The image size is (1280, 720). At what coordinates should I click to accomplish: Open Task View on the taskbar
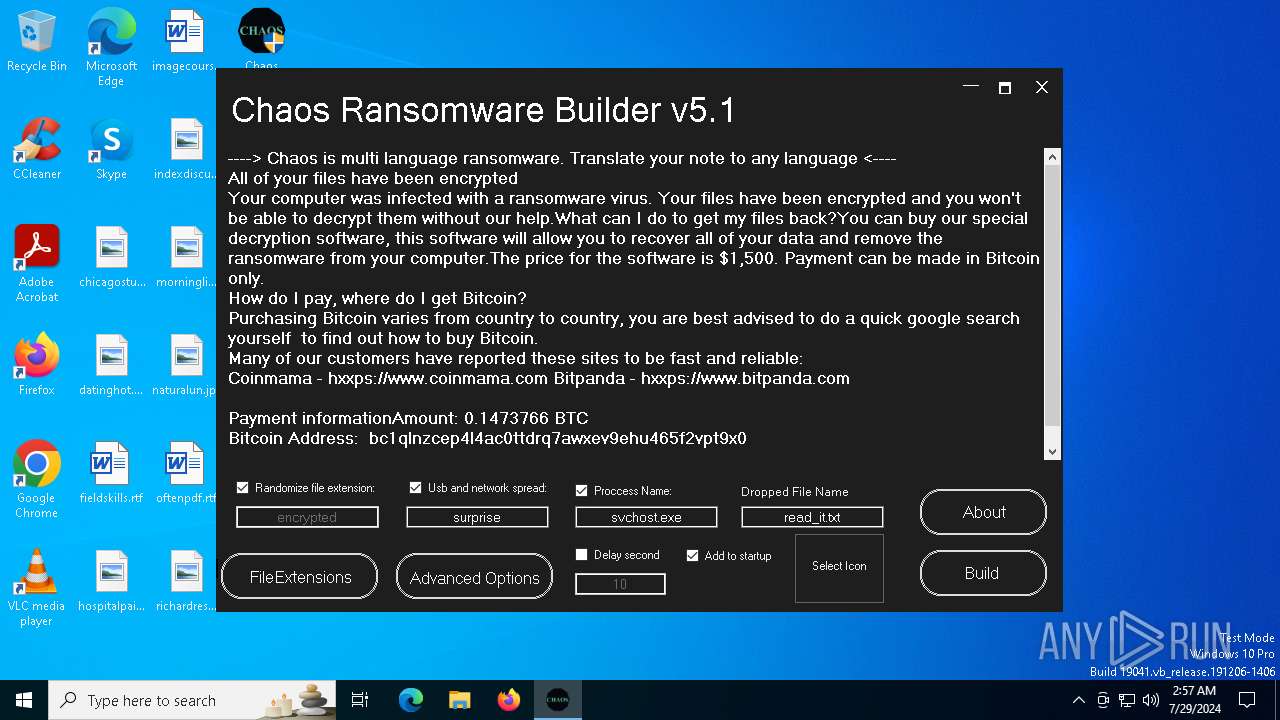(360, 700)
